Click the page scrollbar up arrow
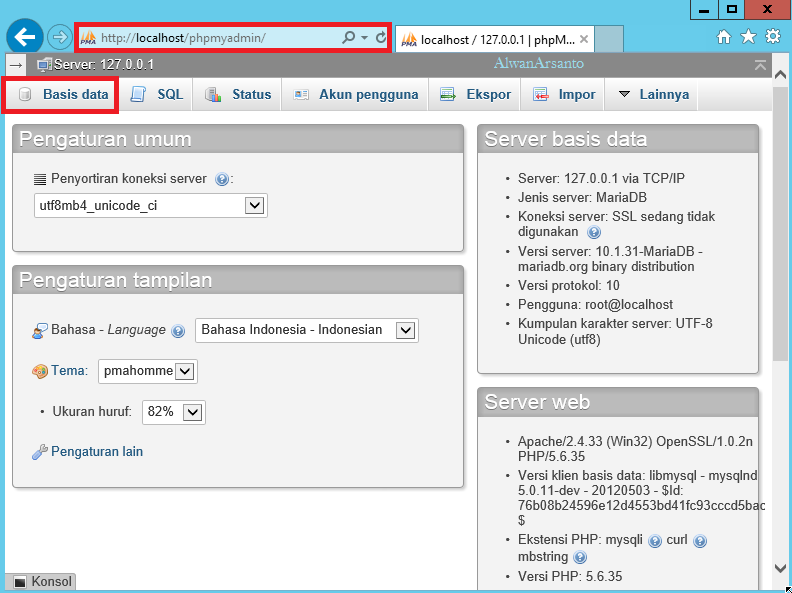Viewport: 792px width, 593px height. click(780, 75)
